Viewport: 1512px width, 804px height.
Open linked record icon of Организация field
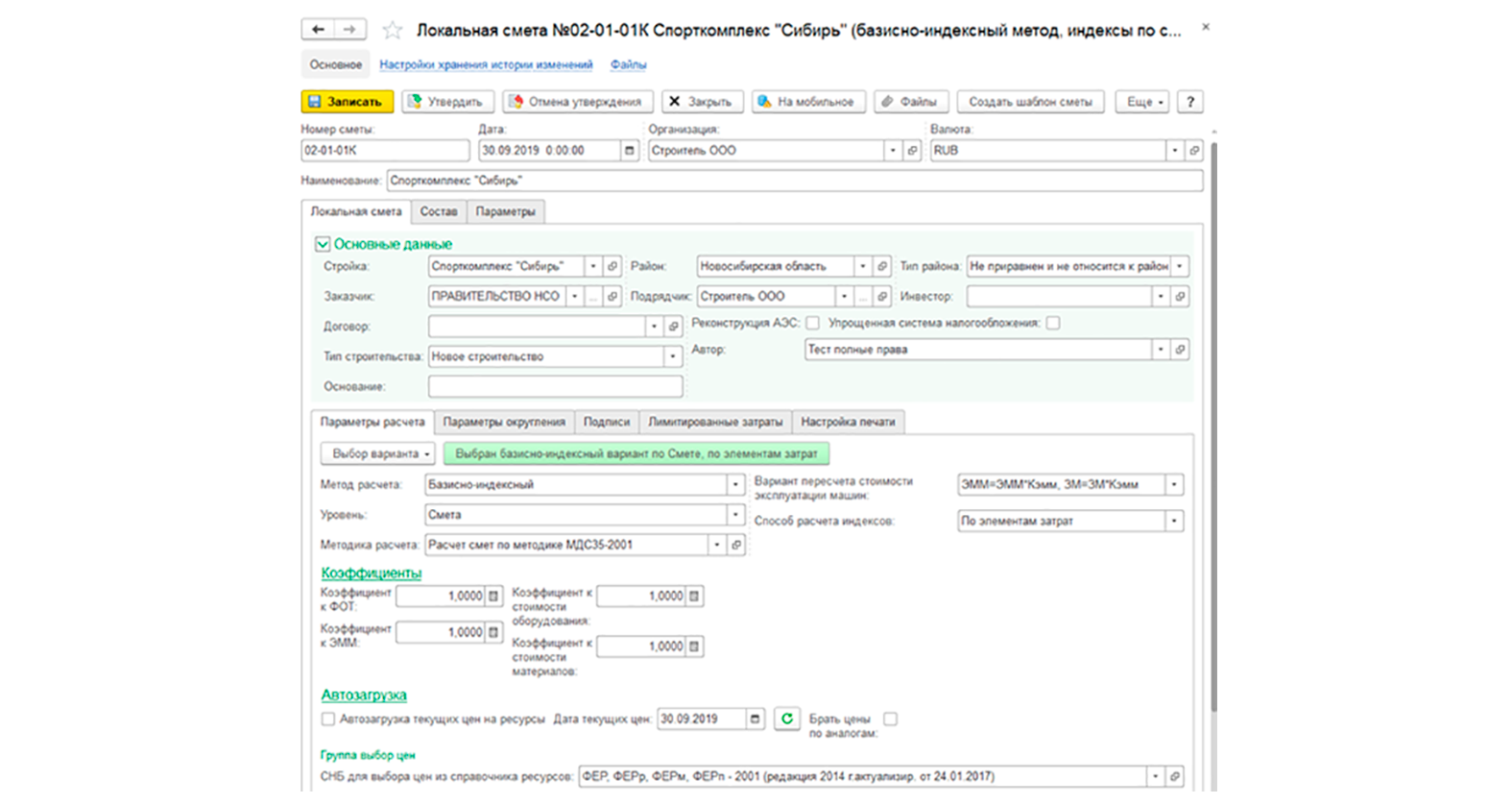pos(912,151)
